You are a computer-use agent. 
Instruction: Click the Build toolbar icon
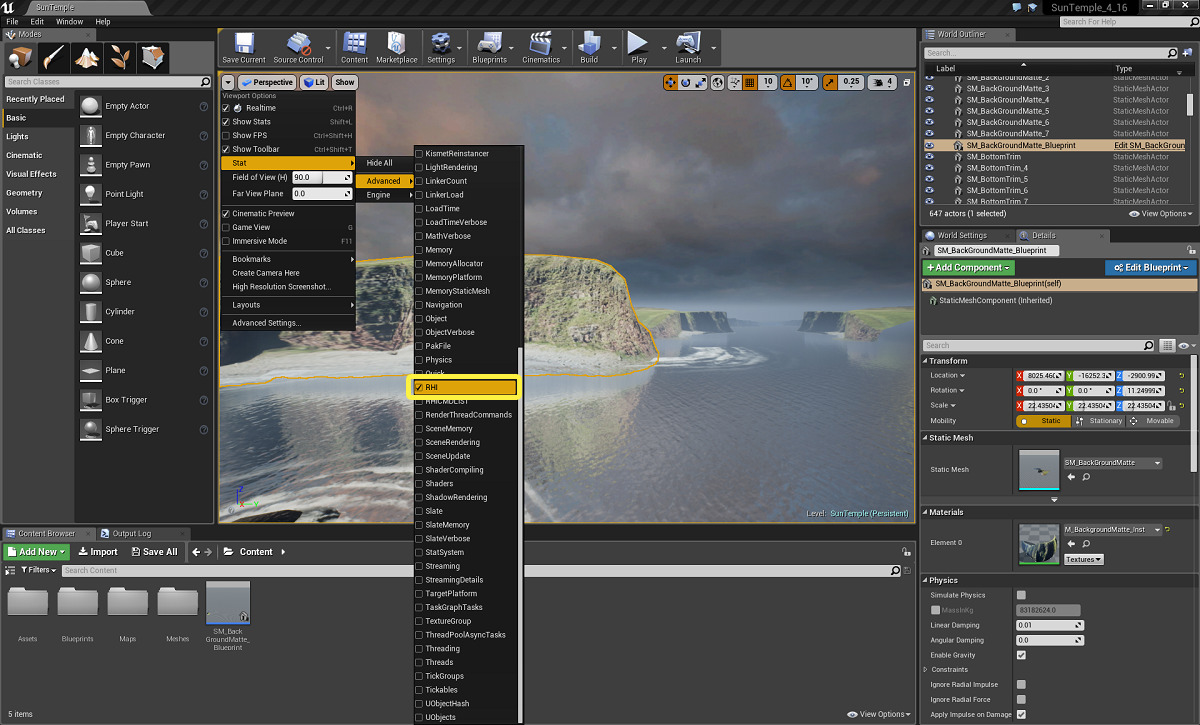pos(589,45)
